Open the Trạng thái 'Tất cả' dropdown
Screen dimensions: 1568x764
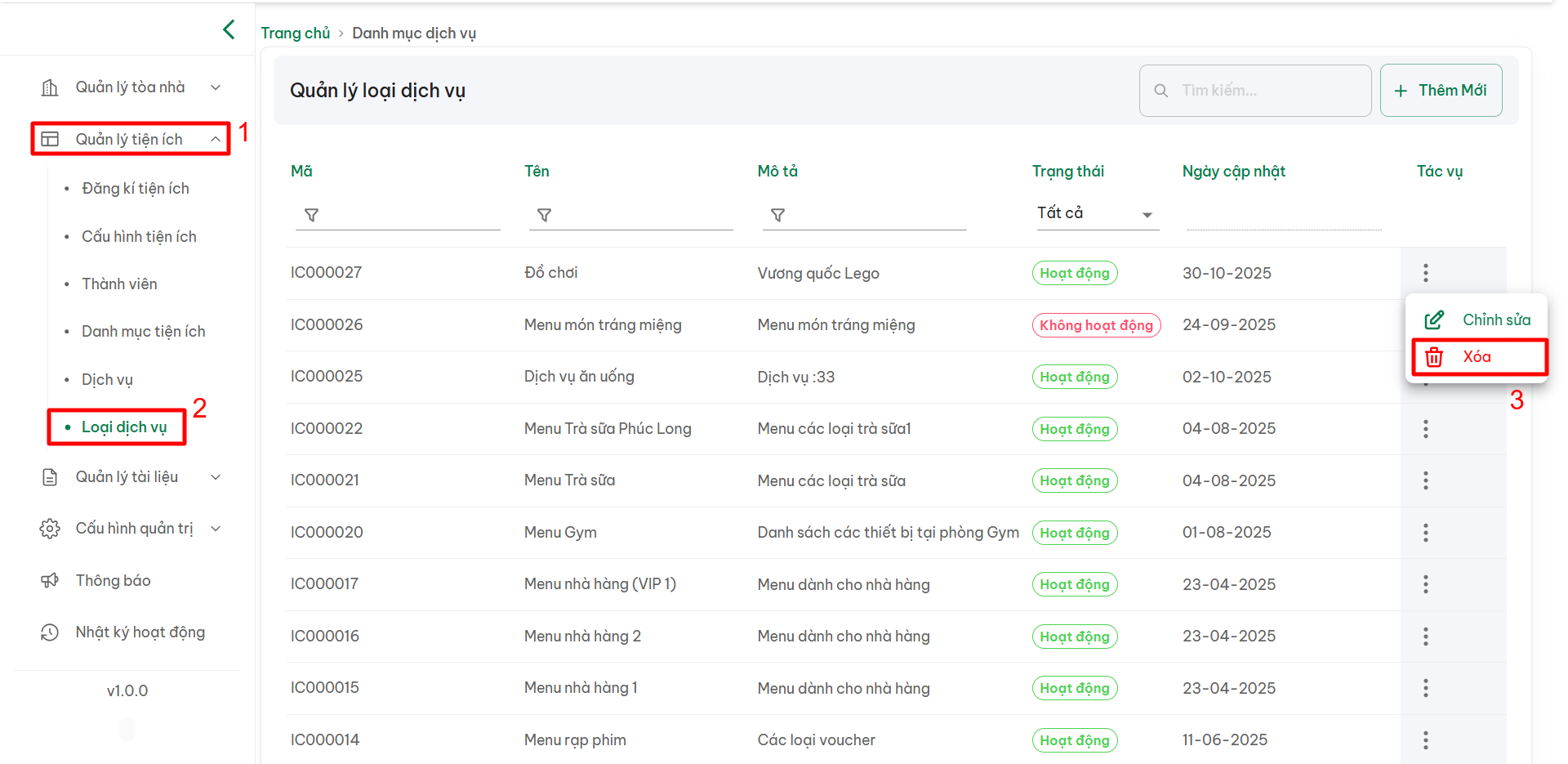click(1096, 214)
